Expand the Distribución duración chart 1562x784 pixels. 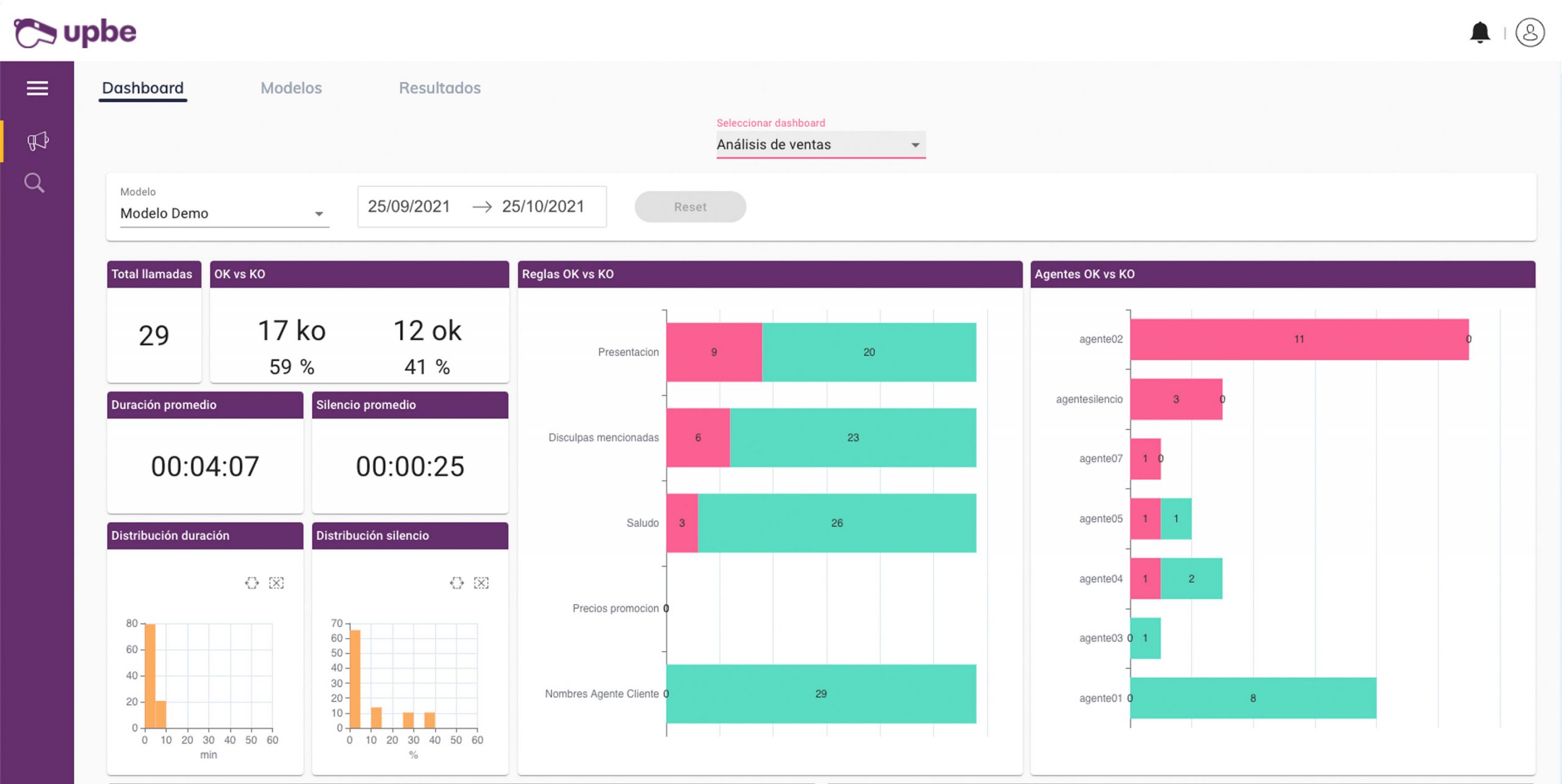[x=252, y=583]
